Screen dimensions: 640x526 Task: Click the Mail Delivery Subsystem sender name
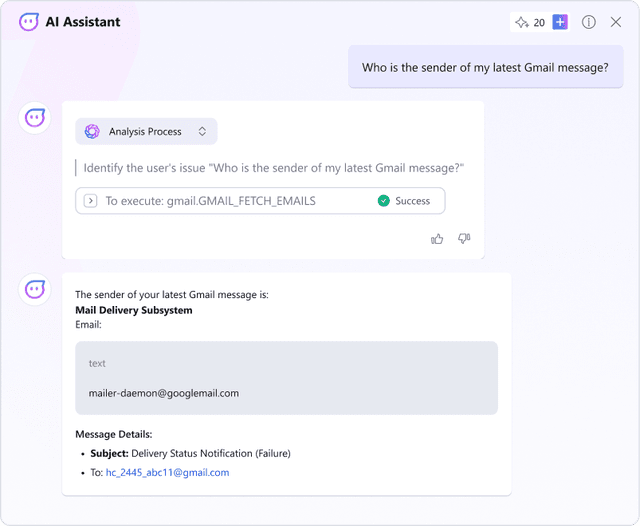134,310
